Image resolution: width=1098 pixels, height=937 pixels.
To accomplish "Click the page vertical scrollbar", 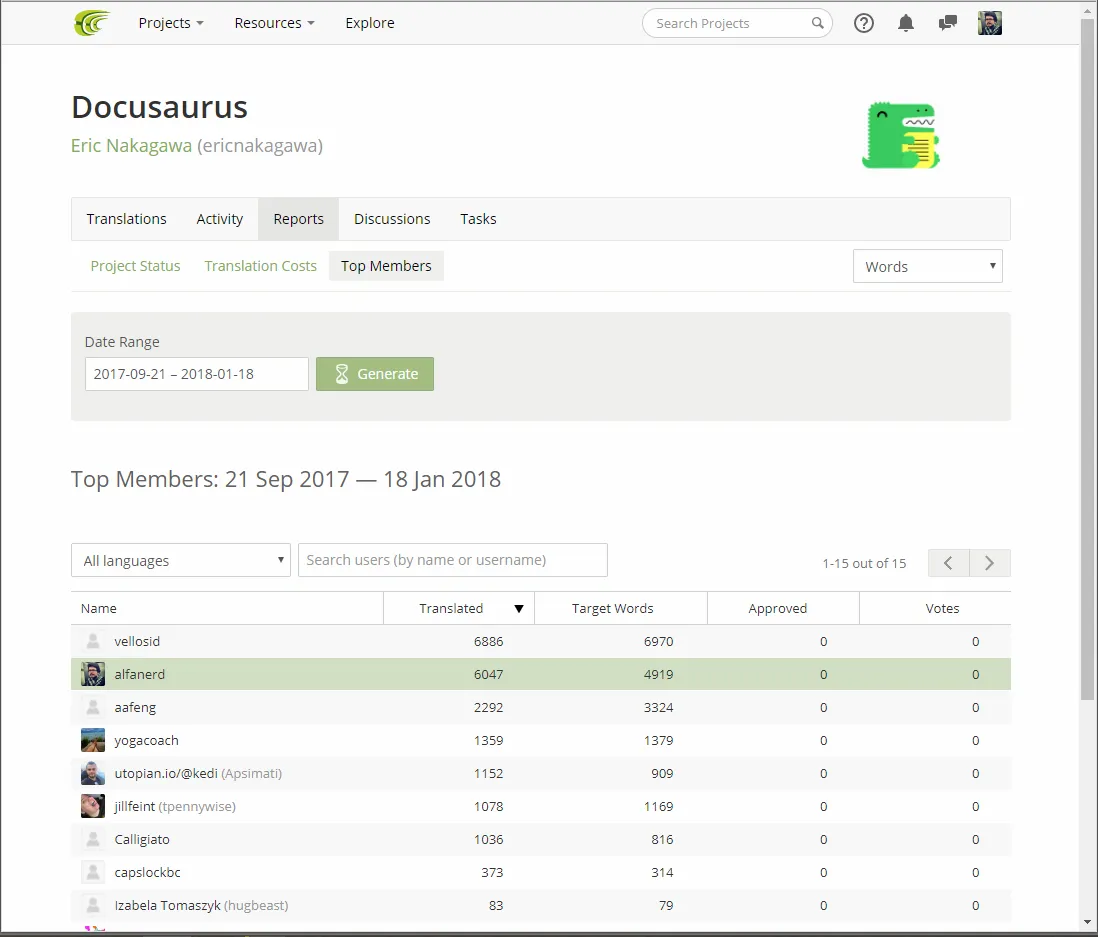I will (x=1087, y=358).
